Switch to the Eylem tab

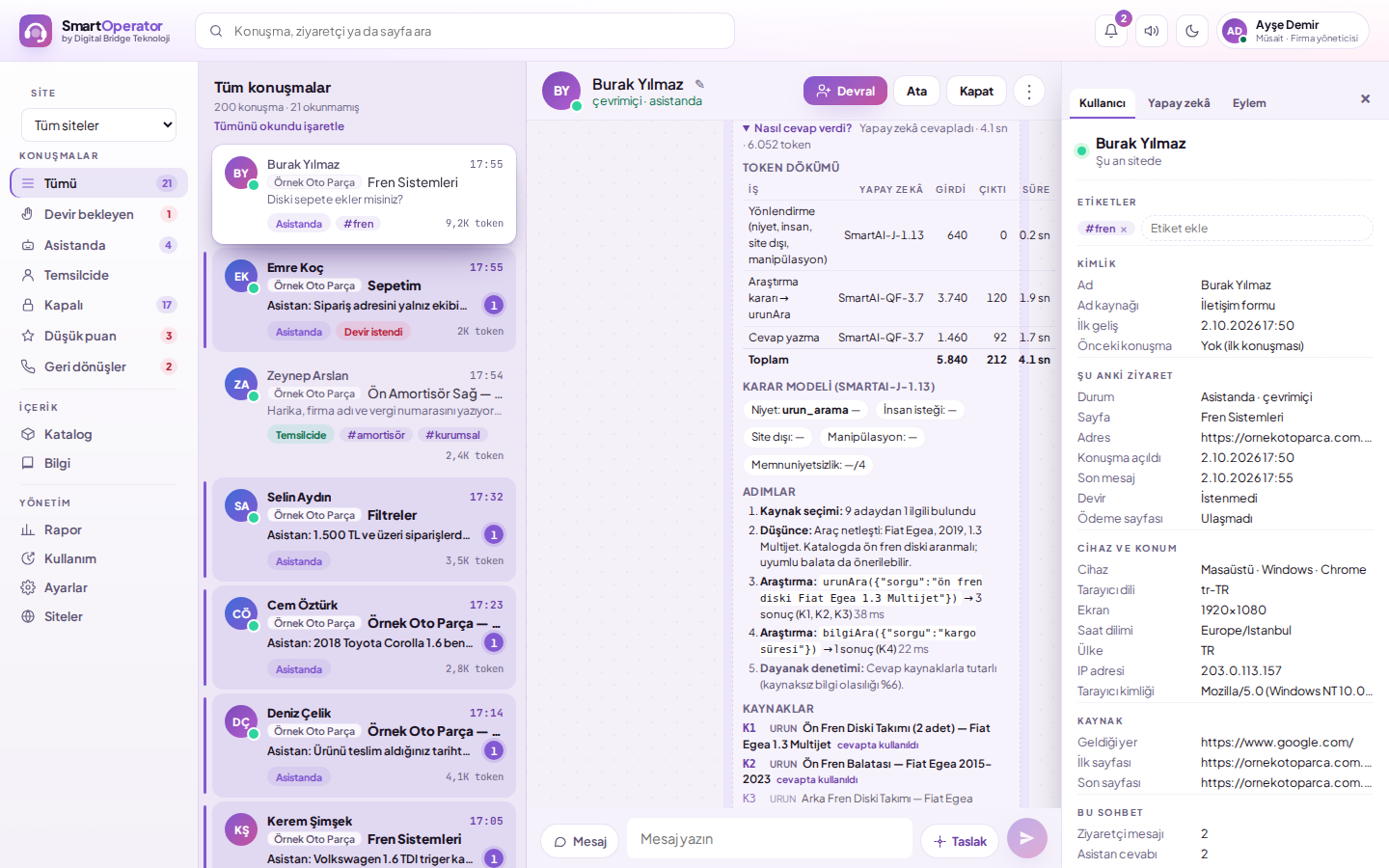1249,103
